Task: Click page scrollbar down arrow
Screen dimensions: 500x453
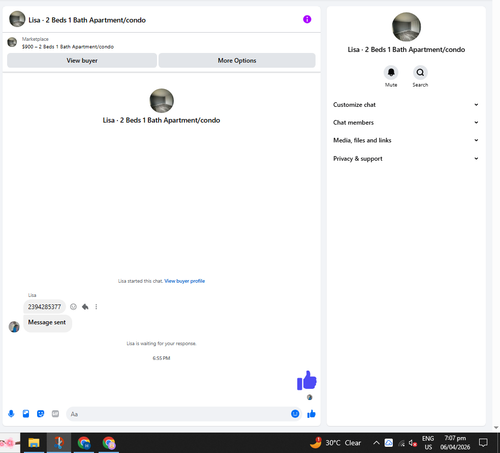Action: [x=496, y=427]
